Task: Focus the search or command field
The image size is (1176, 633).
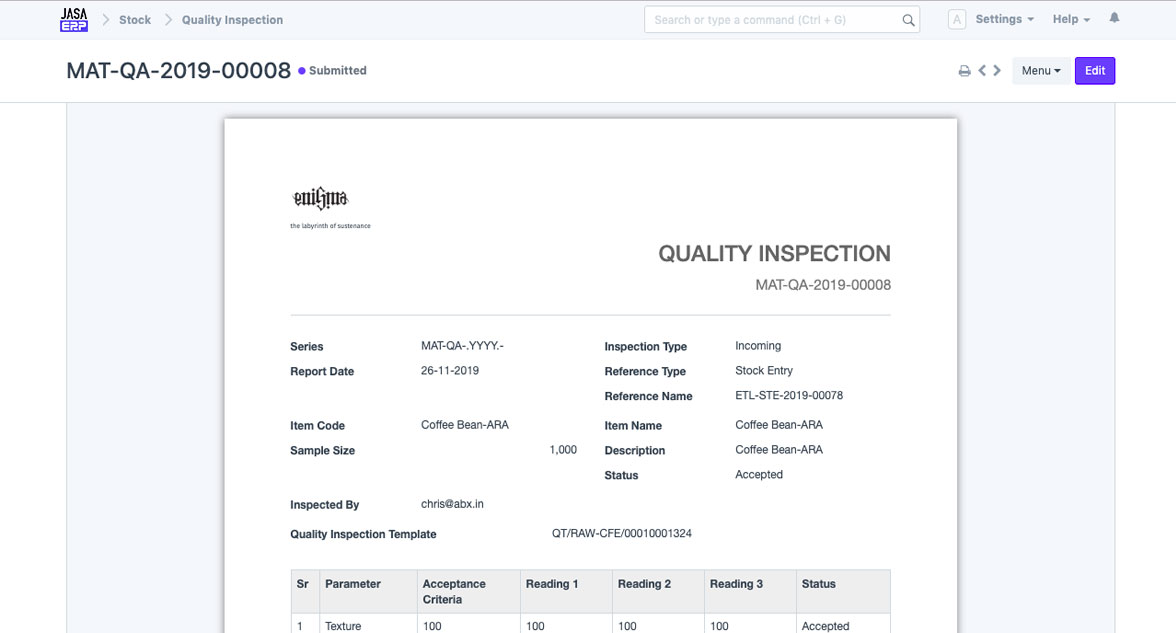Action: tap(770, 20)
